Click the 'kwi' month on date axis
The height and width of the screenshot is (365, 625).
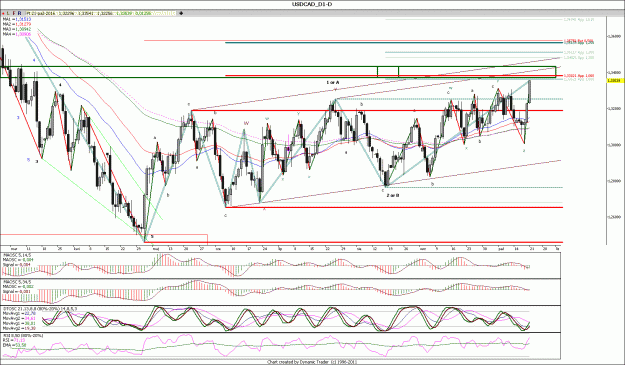(77, 248)
